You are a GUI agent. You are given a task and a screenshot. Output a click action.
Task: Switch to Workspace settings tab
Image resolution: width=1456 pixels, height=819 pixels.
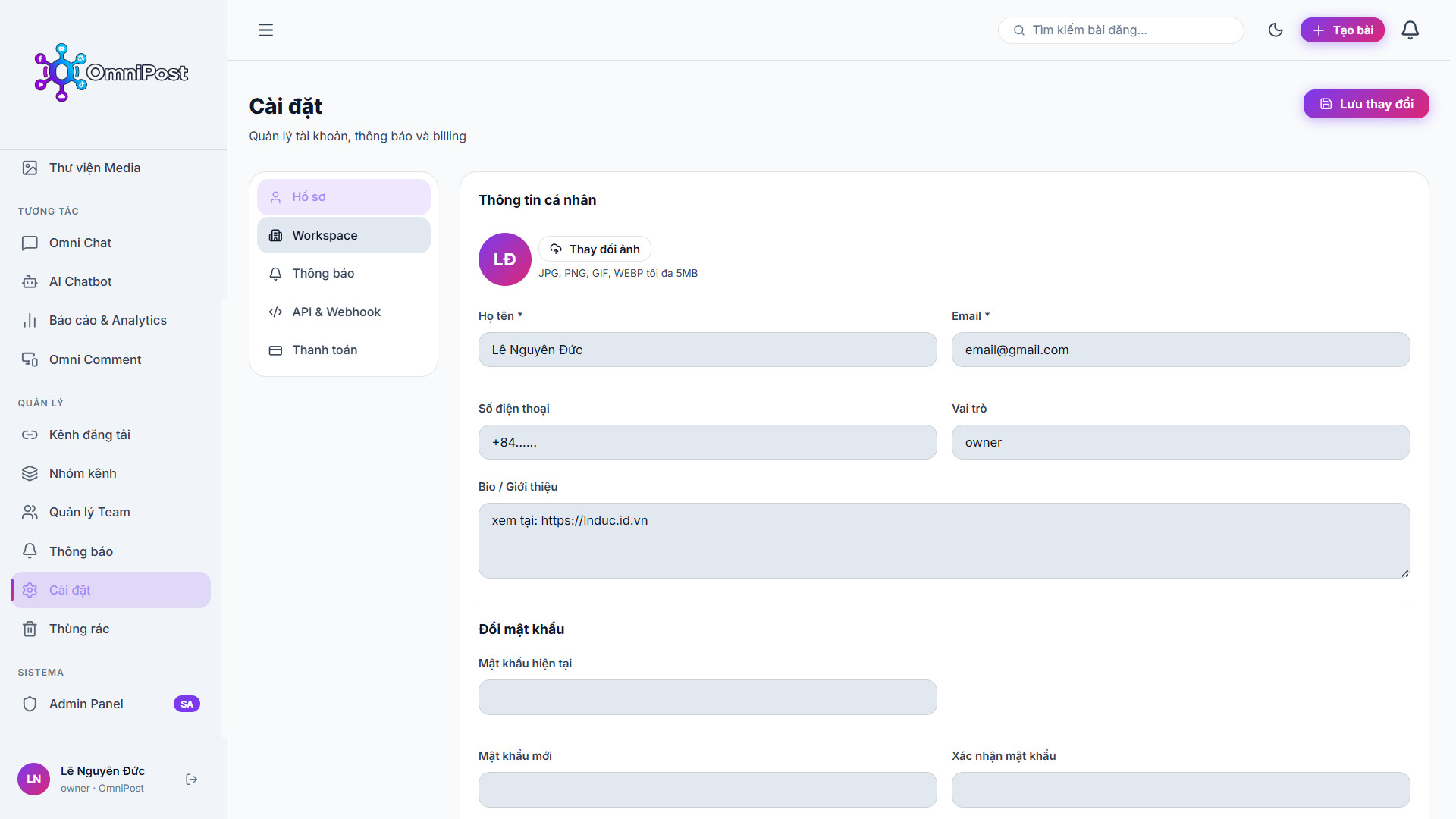344,236
